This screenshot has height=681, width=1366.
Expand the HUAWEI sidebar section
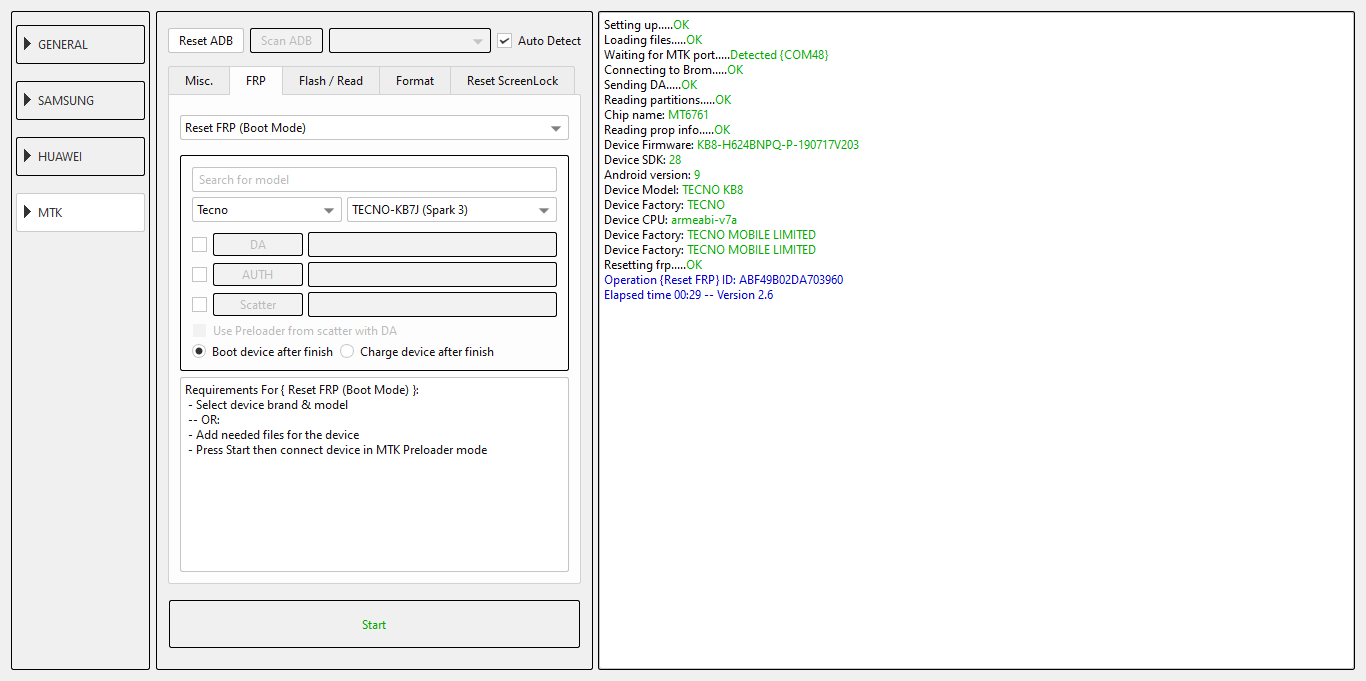point(80,157)
